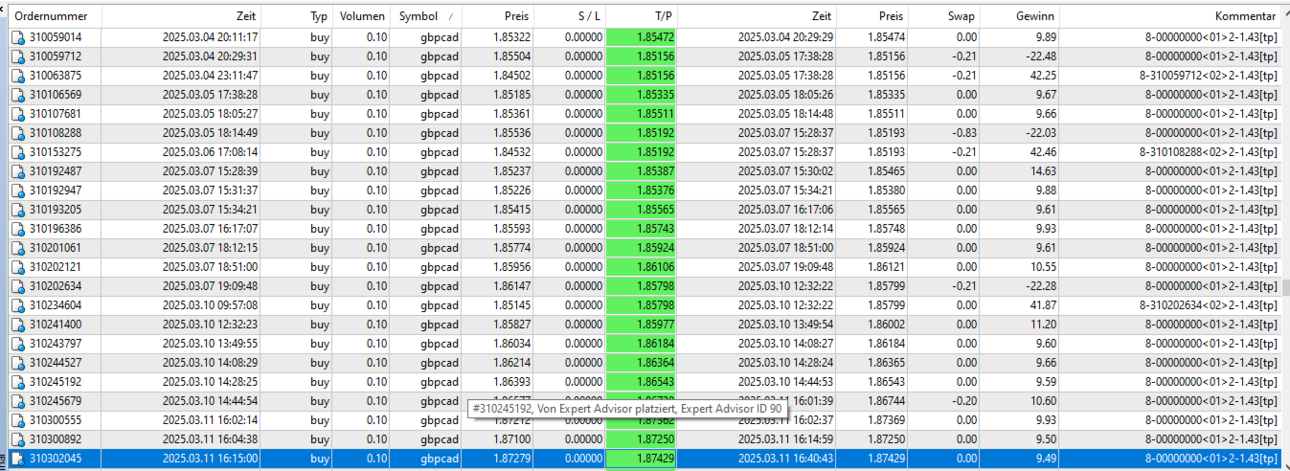Select the trade icon of order 310063875
This screenshot has height=471, width=1290.
18,75
